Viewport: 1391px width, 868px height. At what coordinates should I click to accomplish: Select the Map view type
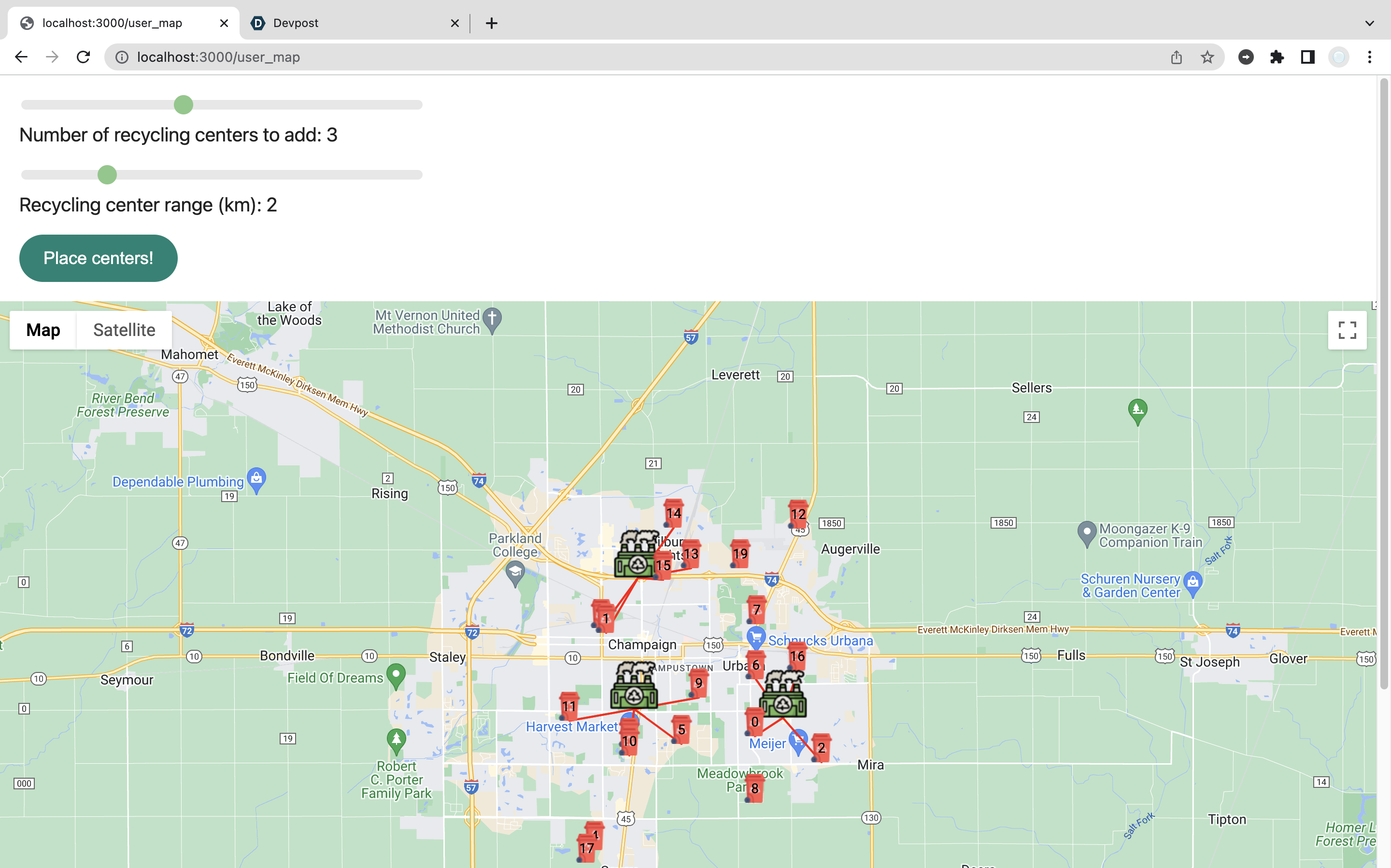point(43,330)
